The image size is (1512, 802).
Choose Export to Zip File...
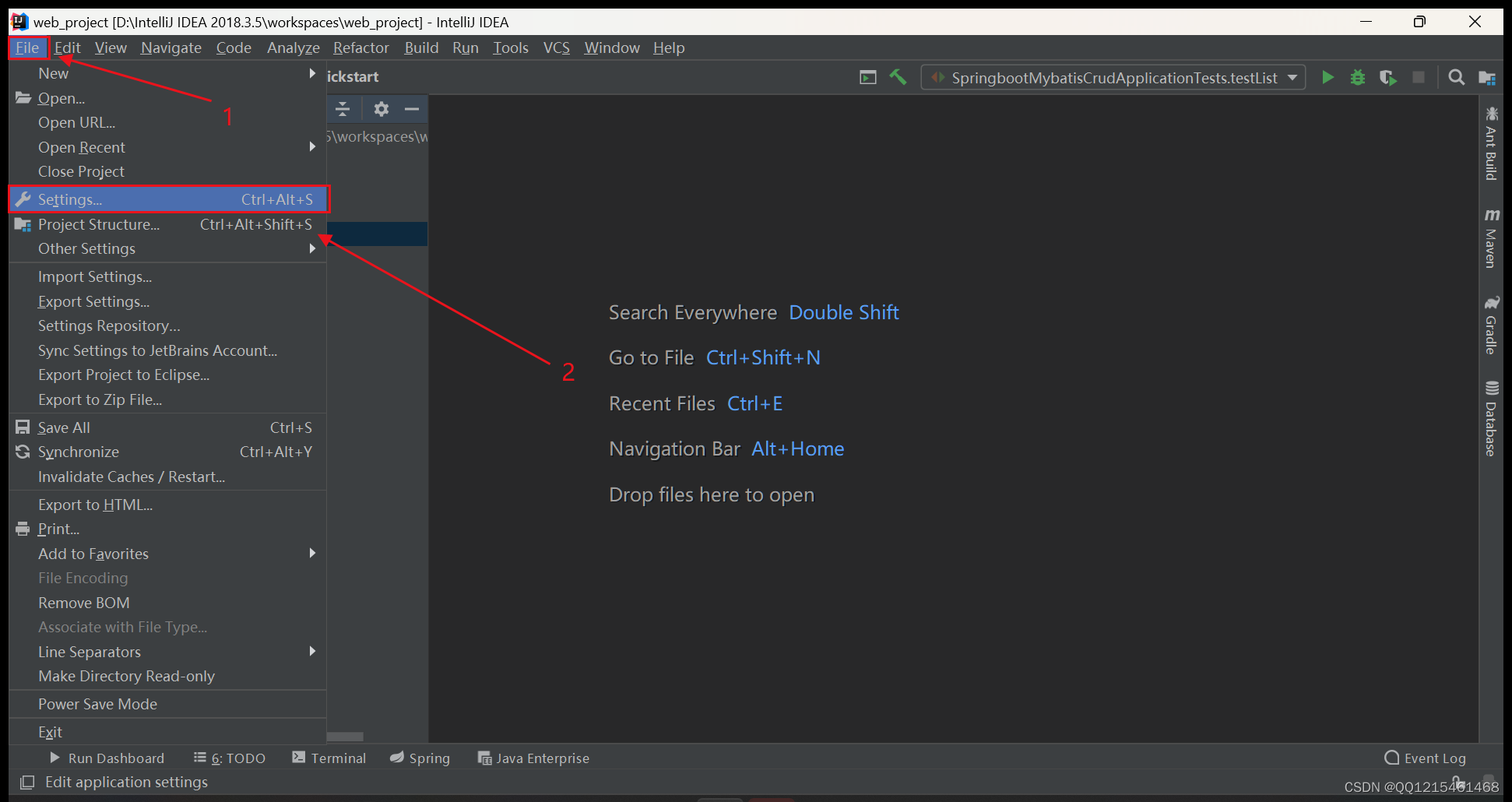click(x=167, y=399)
